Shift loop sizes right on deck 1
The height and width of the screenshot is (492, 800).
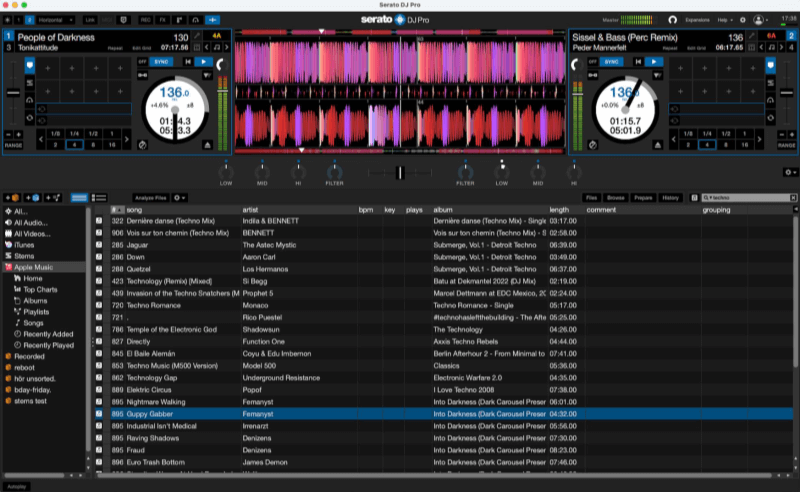(127, 139)
